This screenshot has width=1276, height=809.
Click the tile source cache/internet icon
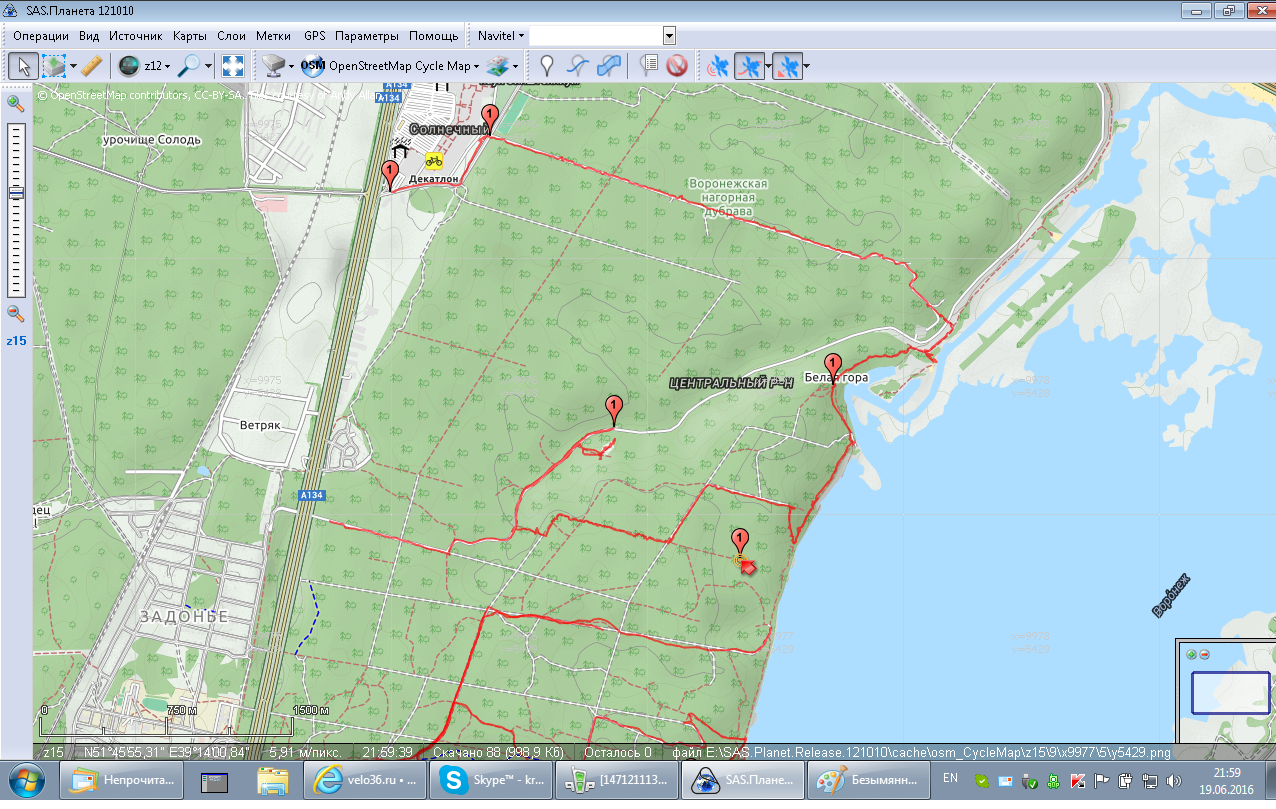(x=272, y=66)
